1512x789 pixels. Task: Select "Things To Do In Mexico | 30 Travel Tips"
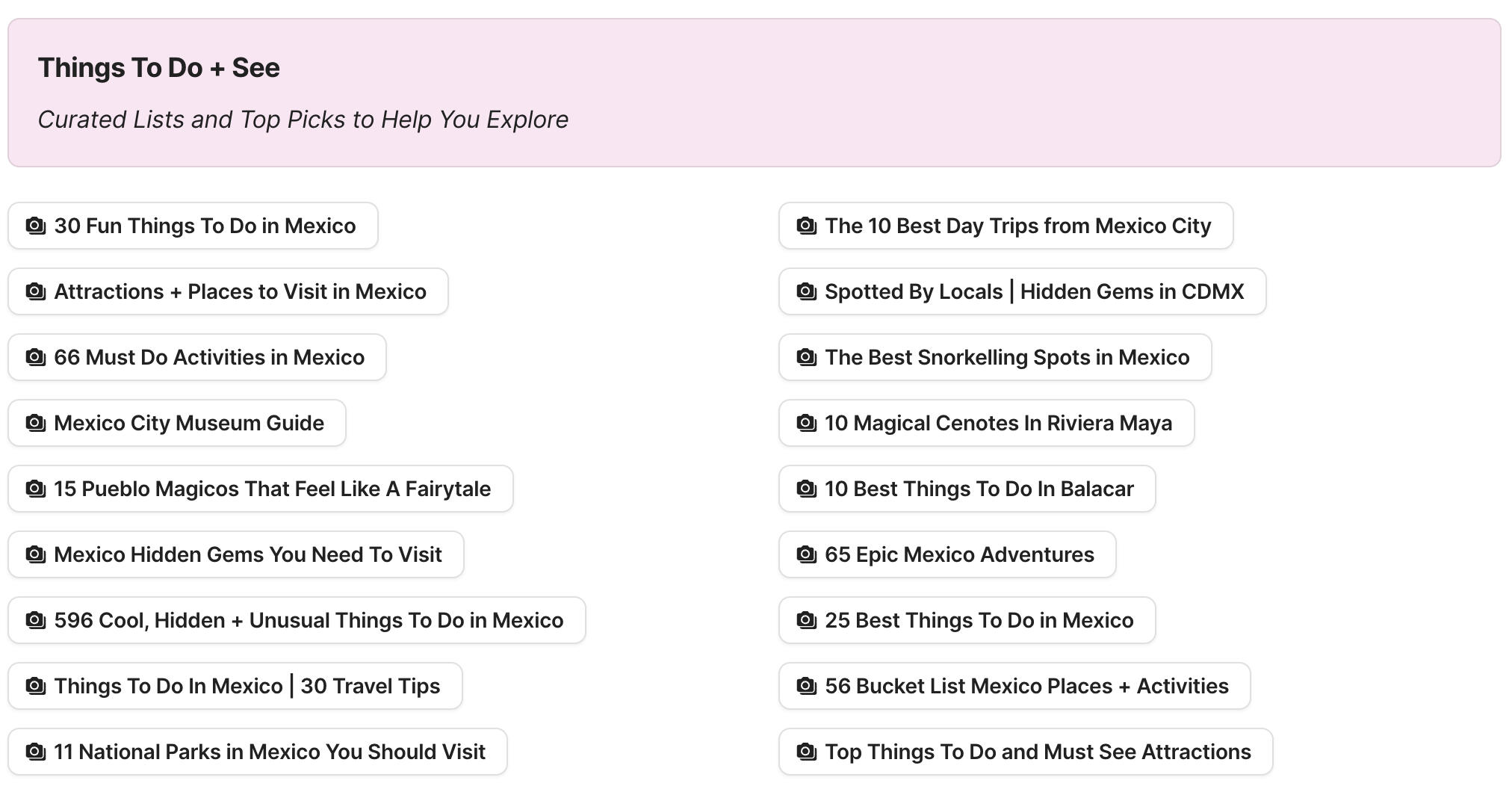(x=234, y=686)
